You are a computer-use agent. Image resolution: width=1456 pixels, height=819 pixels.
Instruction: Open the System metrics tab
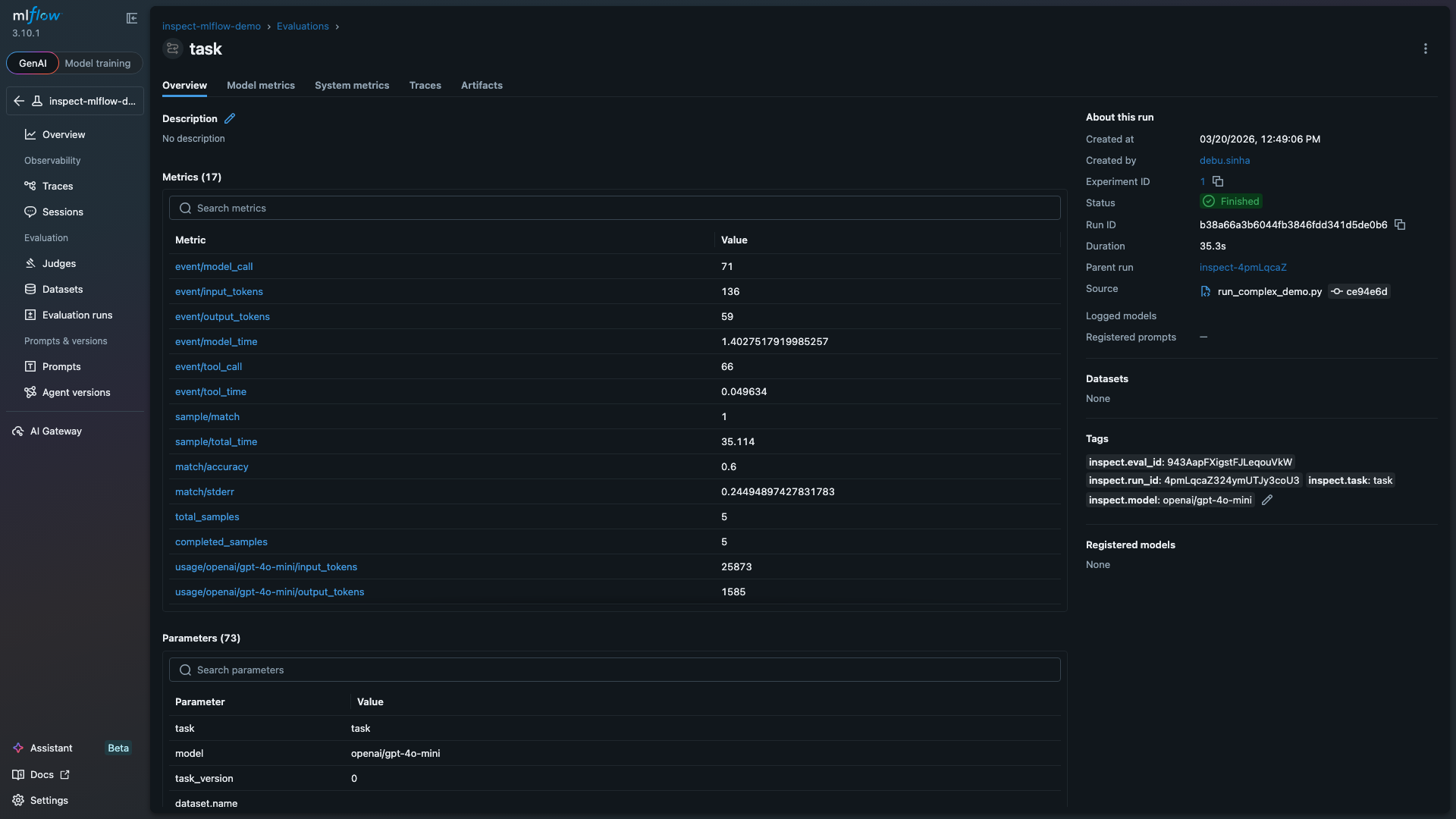coord(351,85)
